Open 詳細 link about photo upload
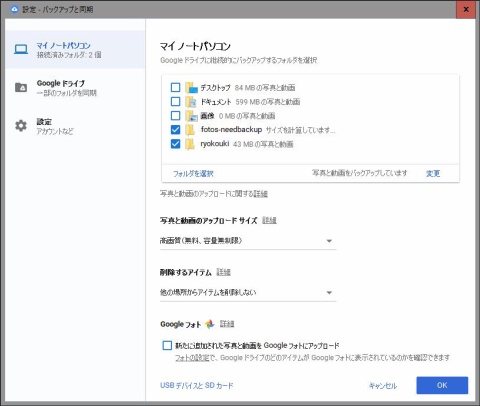 261,194
